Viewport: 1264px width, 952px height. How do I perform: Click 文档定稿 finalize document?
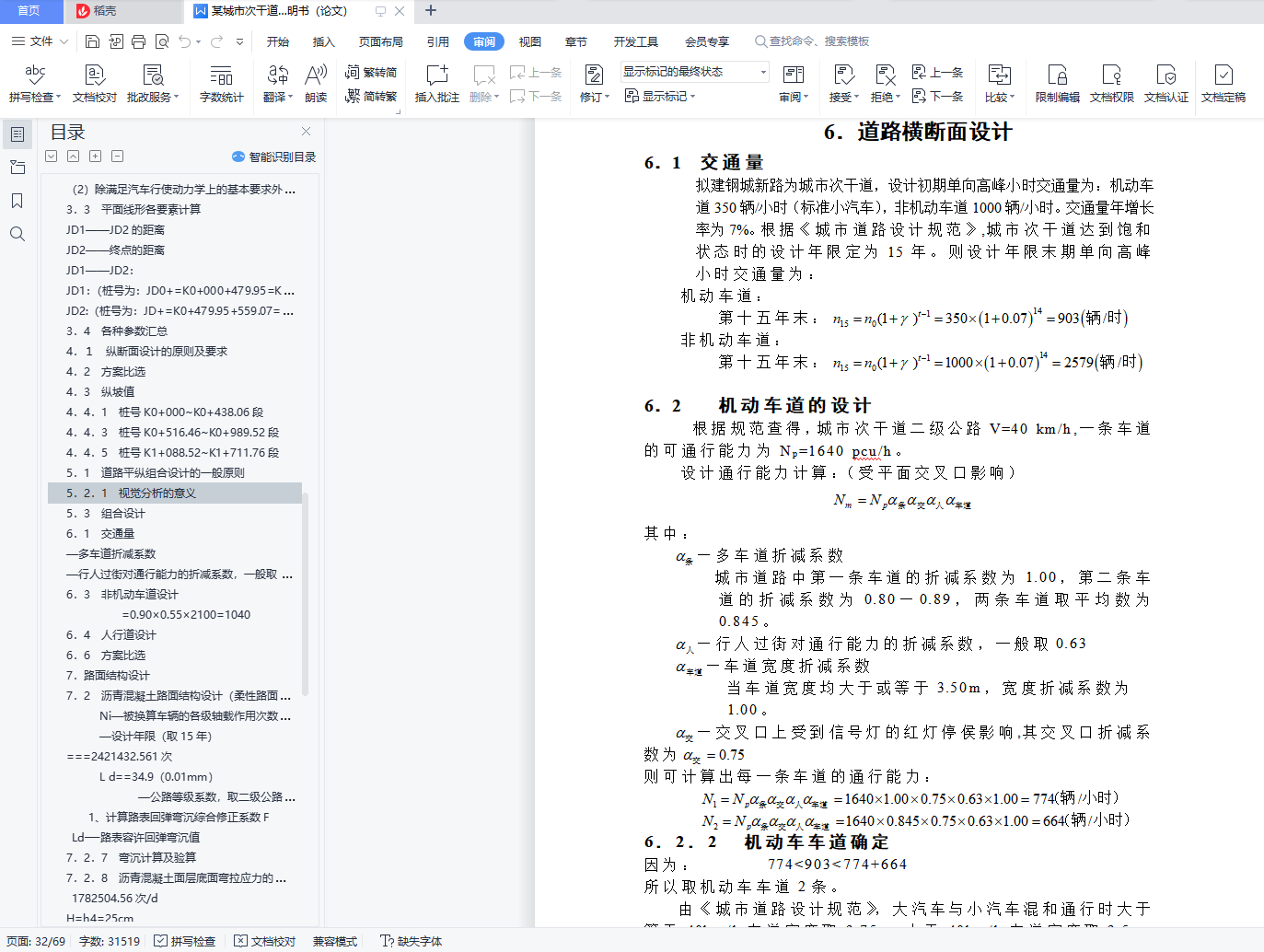click(x=1223, y=83)
